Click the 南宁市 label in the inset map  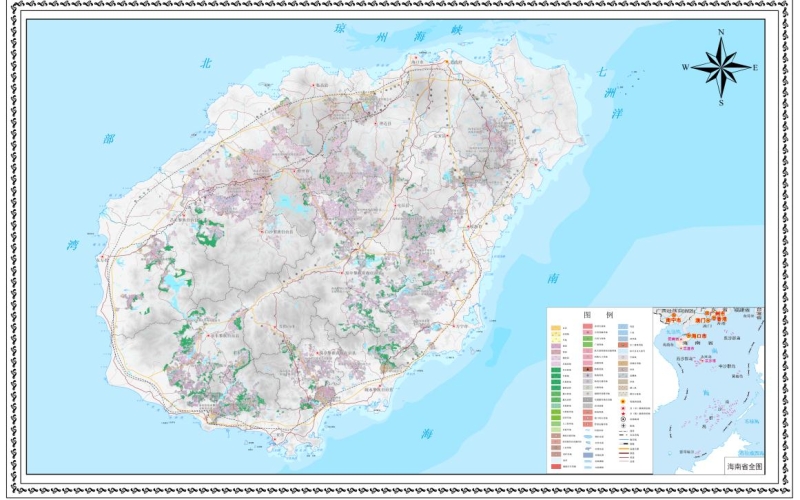point(672,322)
